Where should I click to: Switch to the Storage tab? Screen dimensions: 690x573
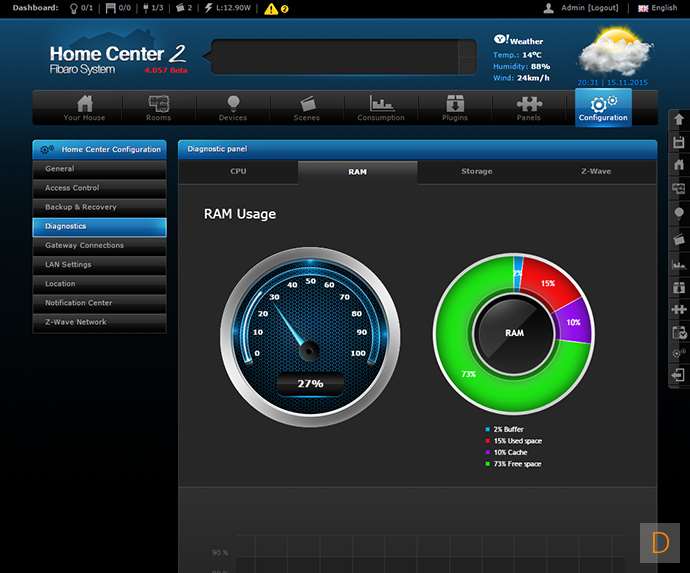coord(476,172)
